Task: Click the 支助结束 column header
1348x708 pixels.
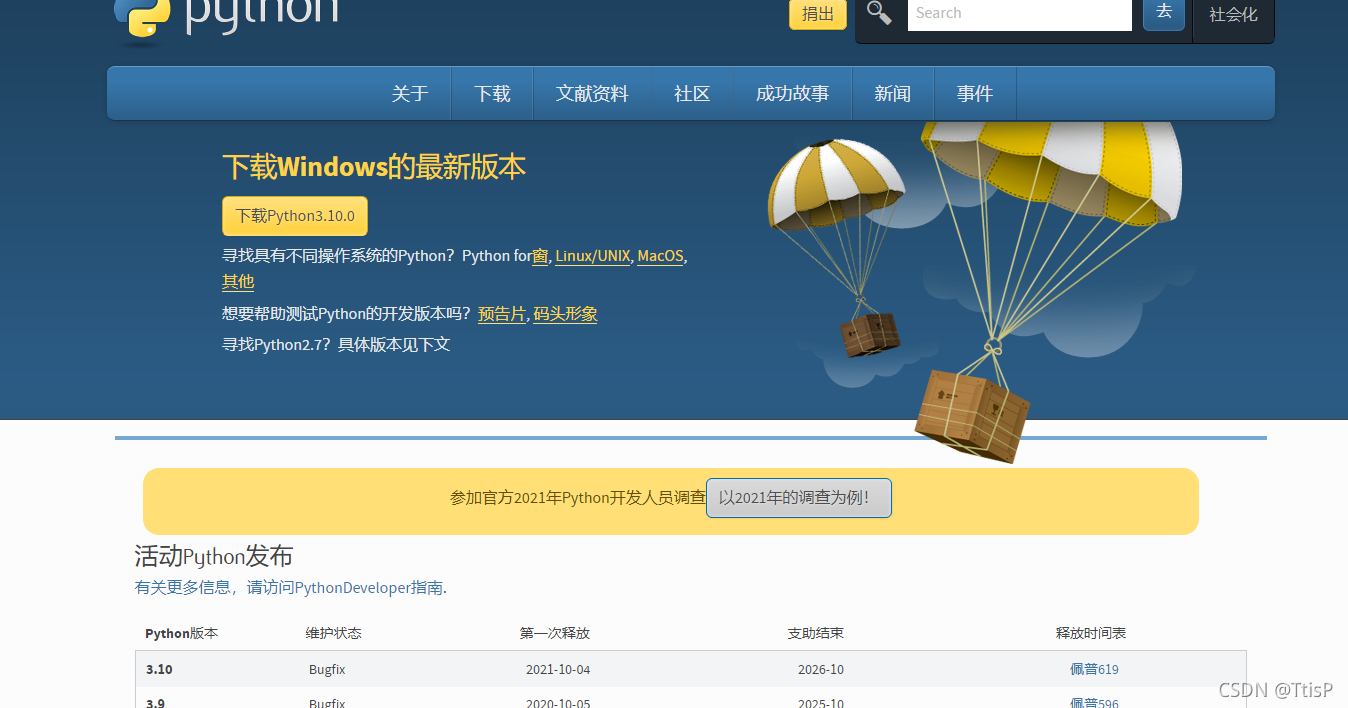Action: click(816, 633)
